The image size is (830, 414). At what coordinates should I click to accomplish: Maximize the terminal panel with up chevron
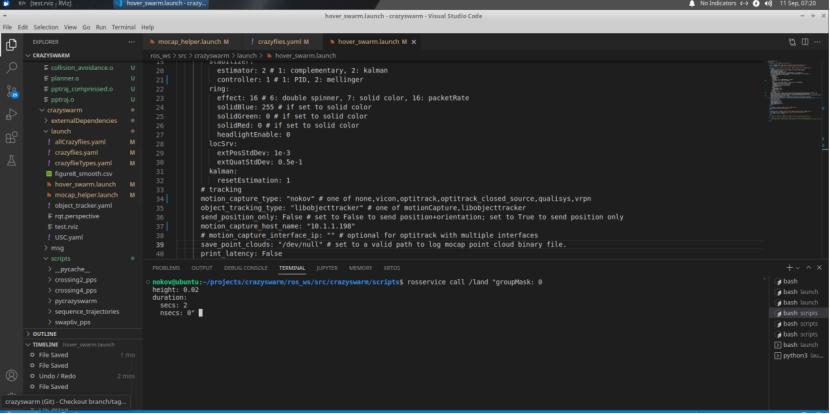(x=811, y=268)
